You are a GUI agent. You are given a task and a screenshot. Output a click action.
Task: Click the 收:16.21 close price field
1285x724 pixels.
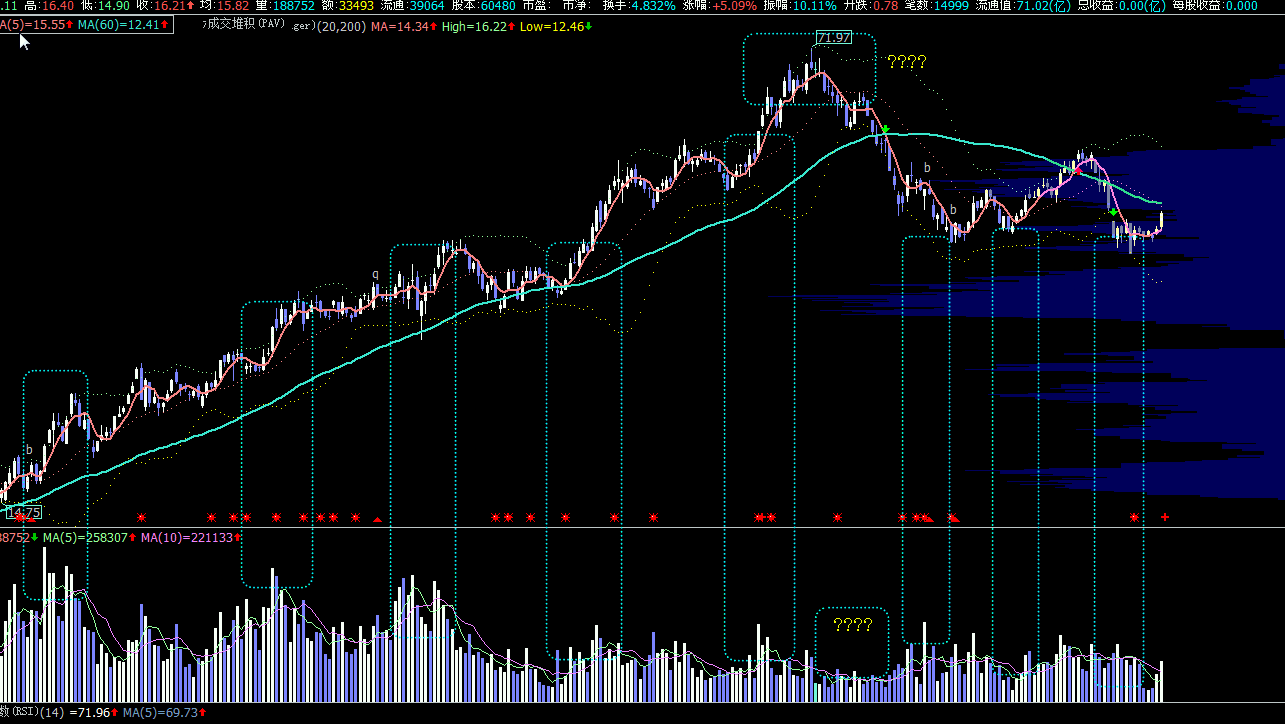(x=165, y=6)
